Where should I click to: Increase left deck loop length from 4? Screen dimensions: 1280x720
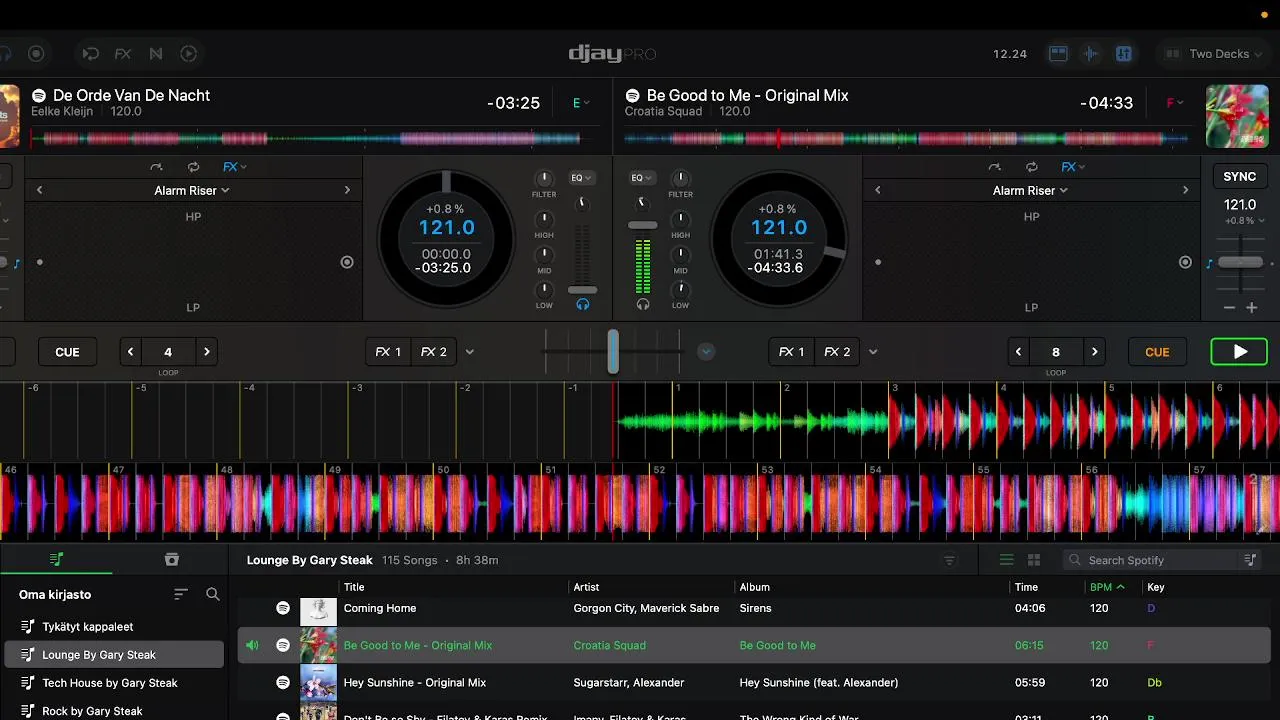tap(206, 352)
